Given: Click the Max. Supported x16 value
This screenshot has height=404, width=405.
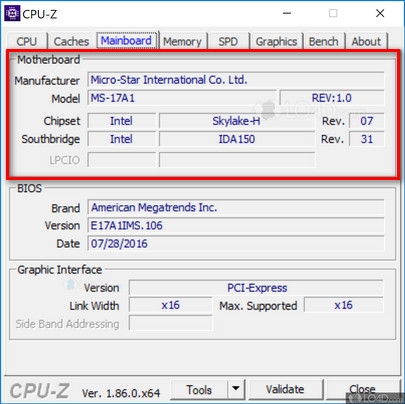Looking at the screenshot, I should click(344, 305).
